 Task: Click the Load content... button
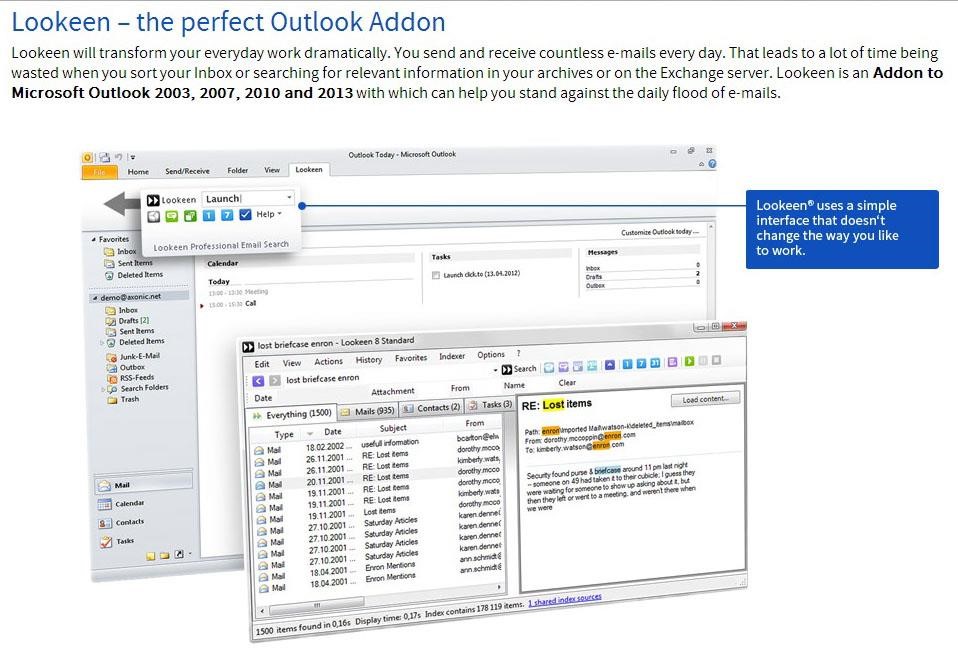[x=705, y=399]
